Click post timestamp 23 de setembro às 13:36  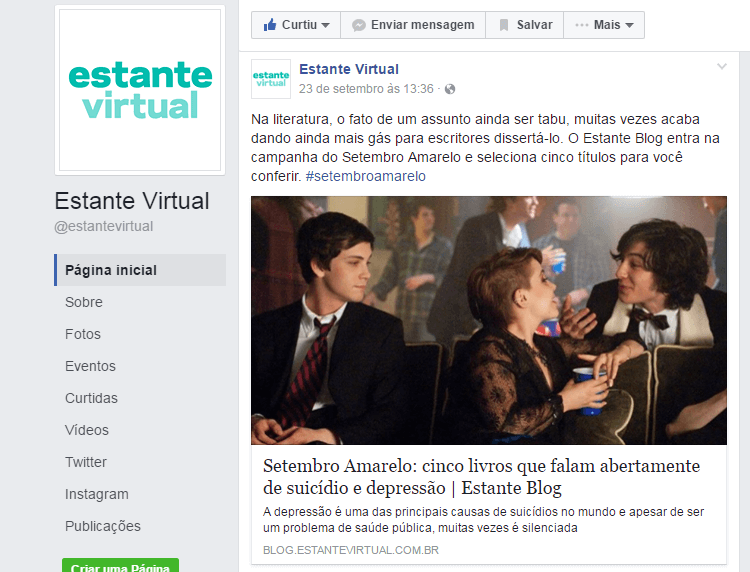pos(366,89)
